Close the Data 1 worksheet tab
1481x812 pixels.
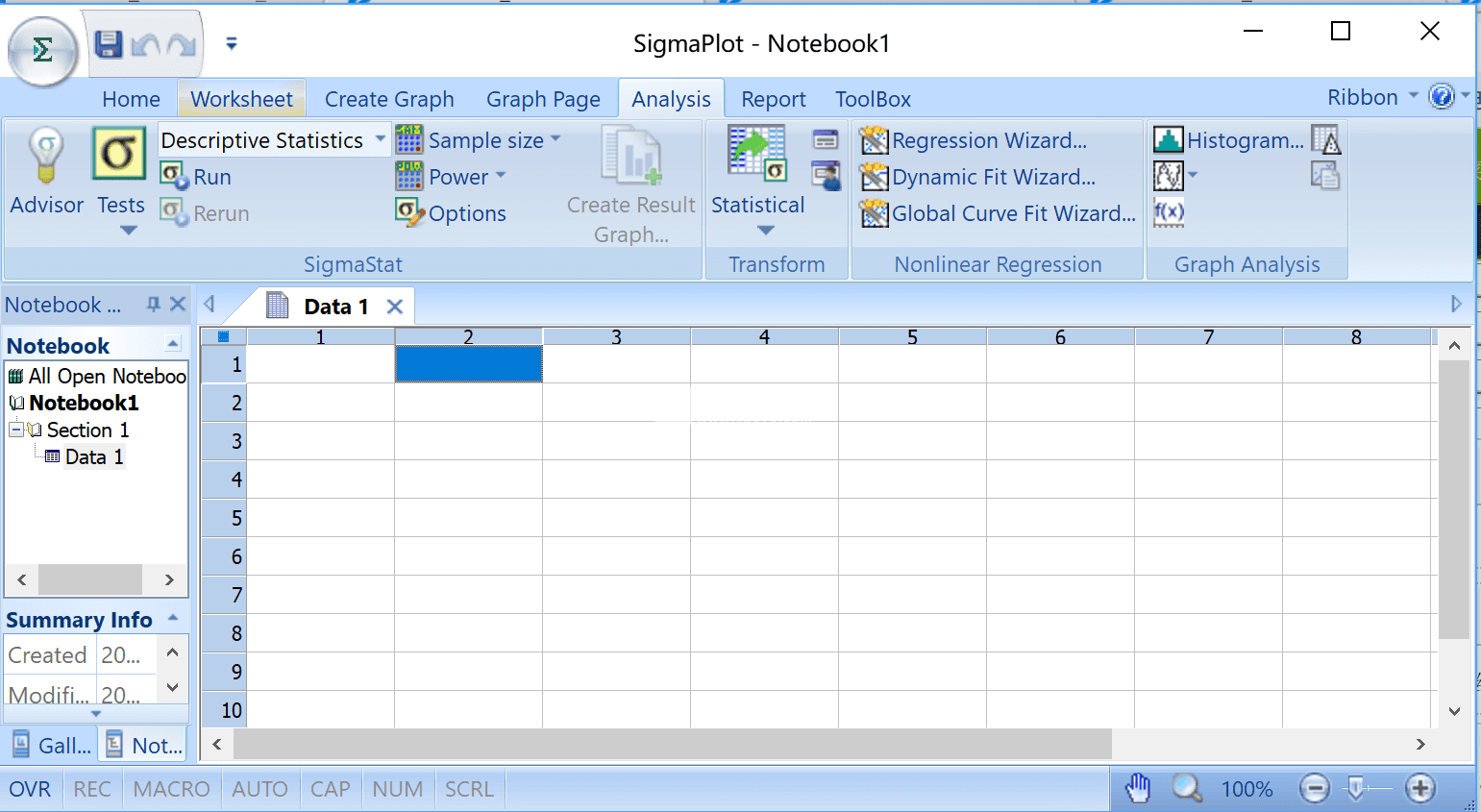tap(394, 307)
